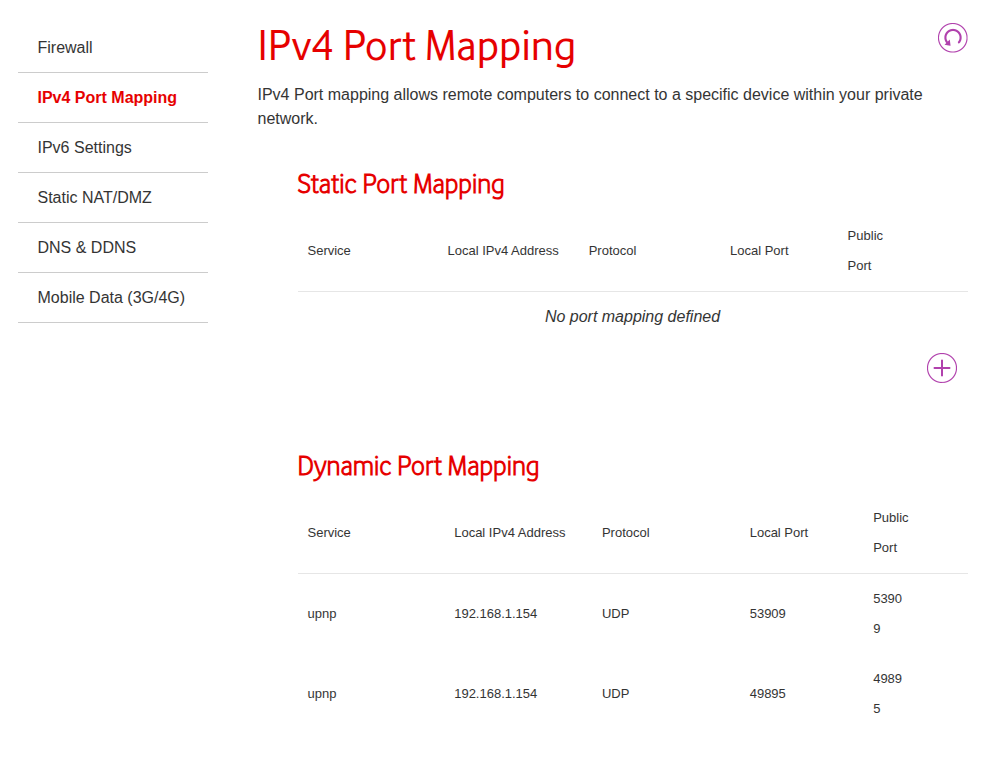Click the Dynamic Port Mapping heading
This screenshot has width=1003, height=758.
coord(418,467)
